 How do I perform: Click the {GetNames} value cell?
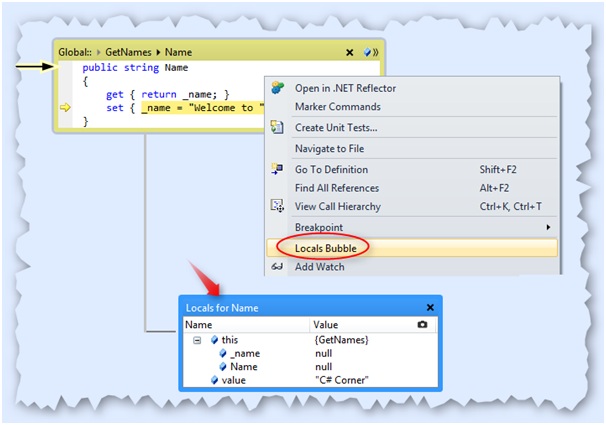pos(342,340)
